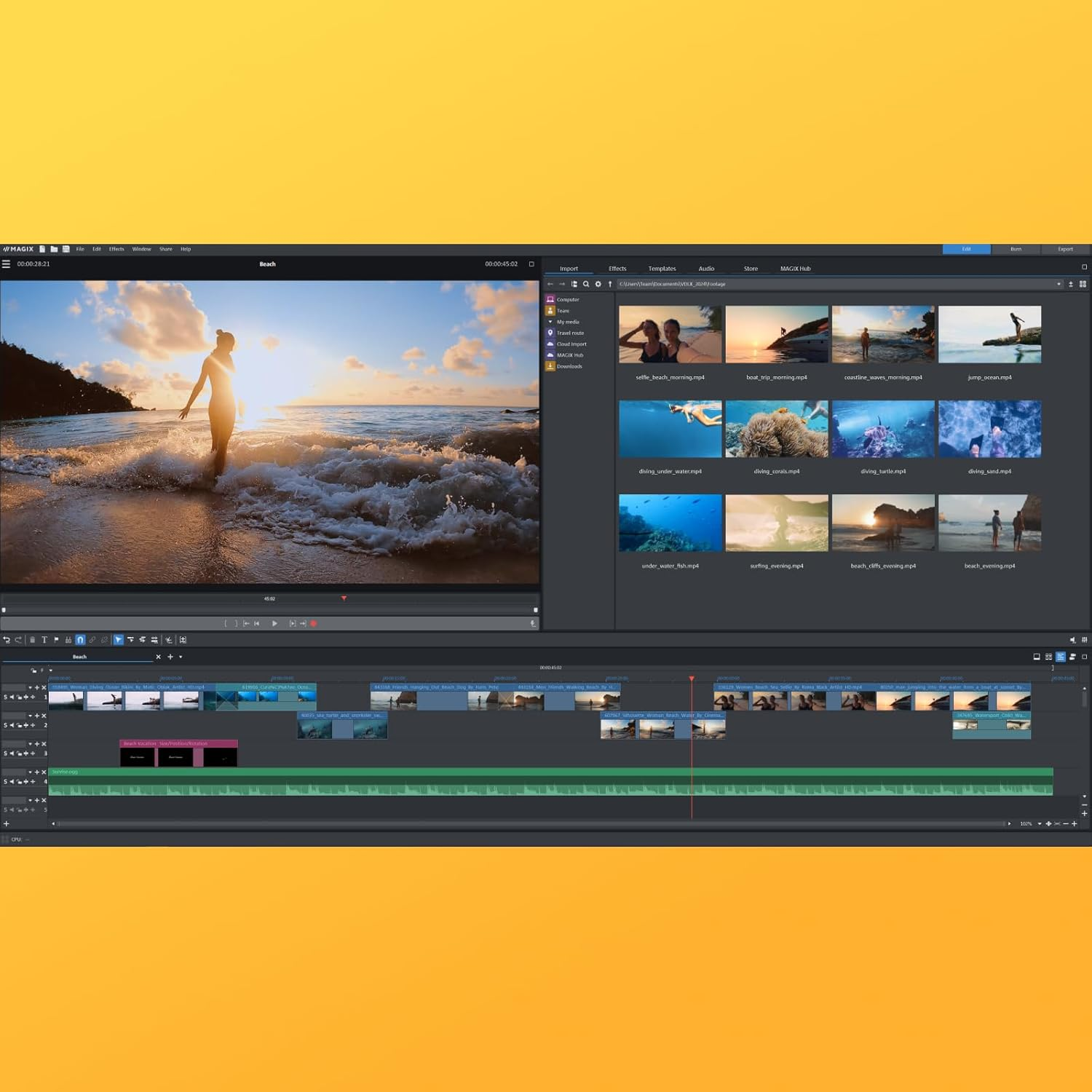The height and width of the screenshot is (1092, 1092).
Task: Click the Undo icon in the timeline toolbar
Action: tap(7, 640)
